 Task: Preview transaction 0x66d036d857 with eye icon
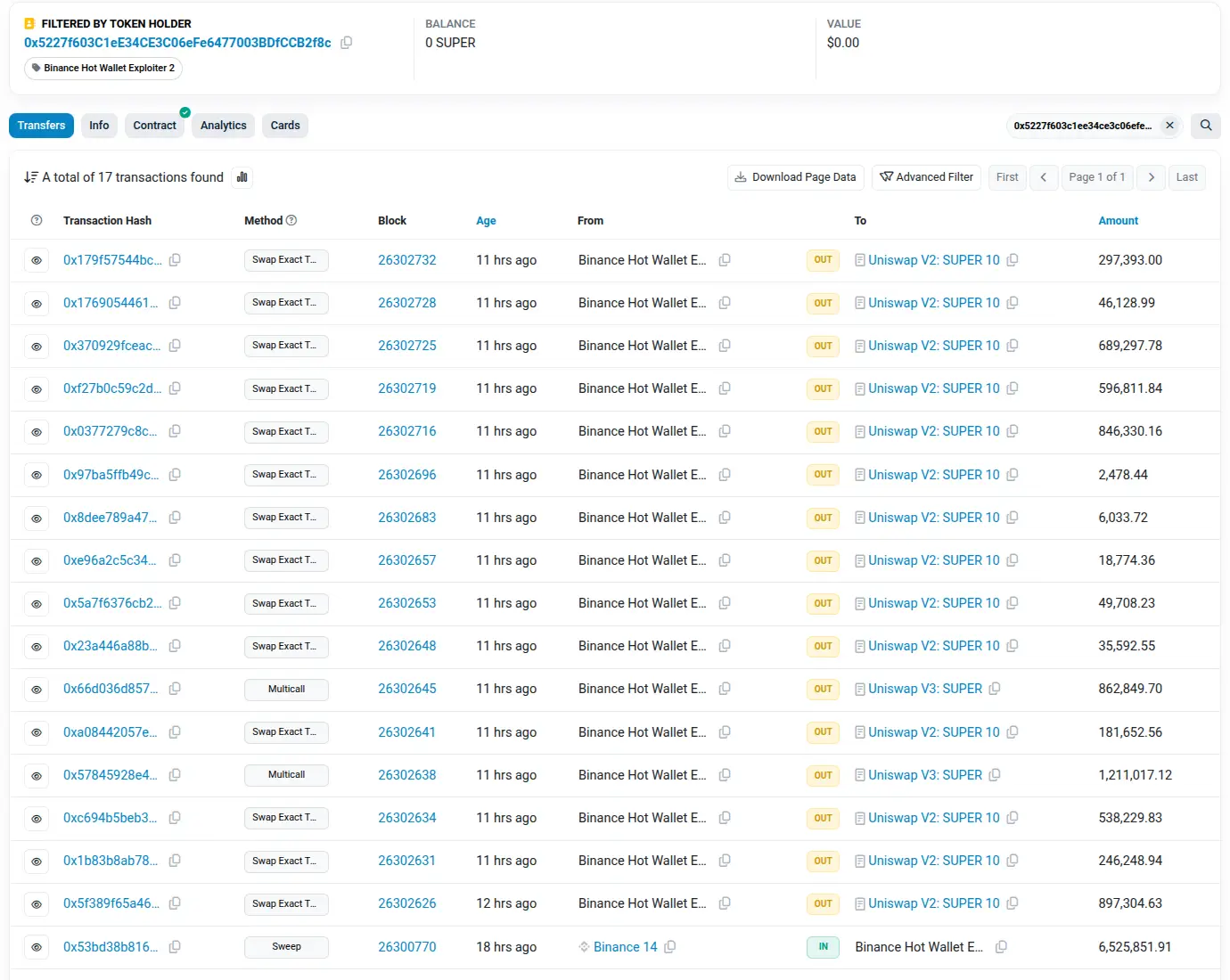pyautogui.click(x=37, y=690)
